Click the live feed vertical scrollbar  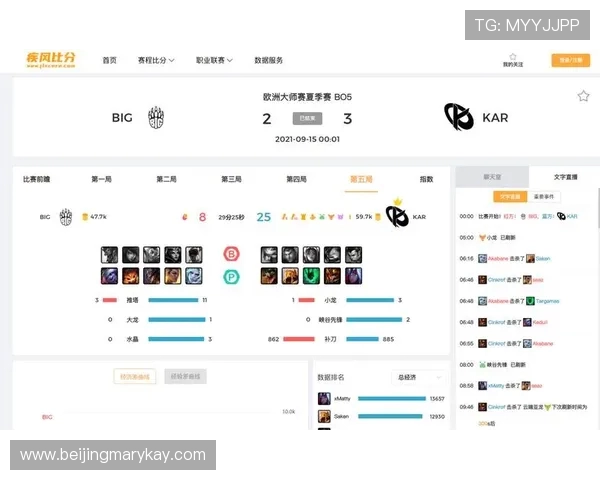coord(598,209)
